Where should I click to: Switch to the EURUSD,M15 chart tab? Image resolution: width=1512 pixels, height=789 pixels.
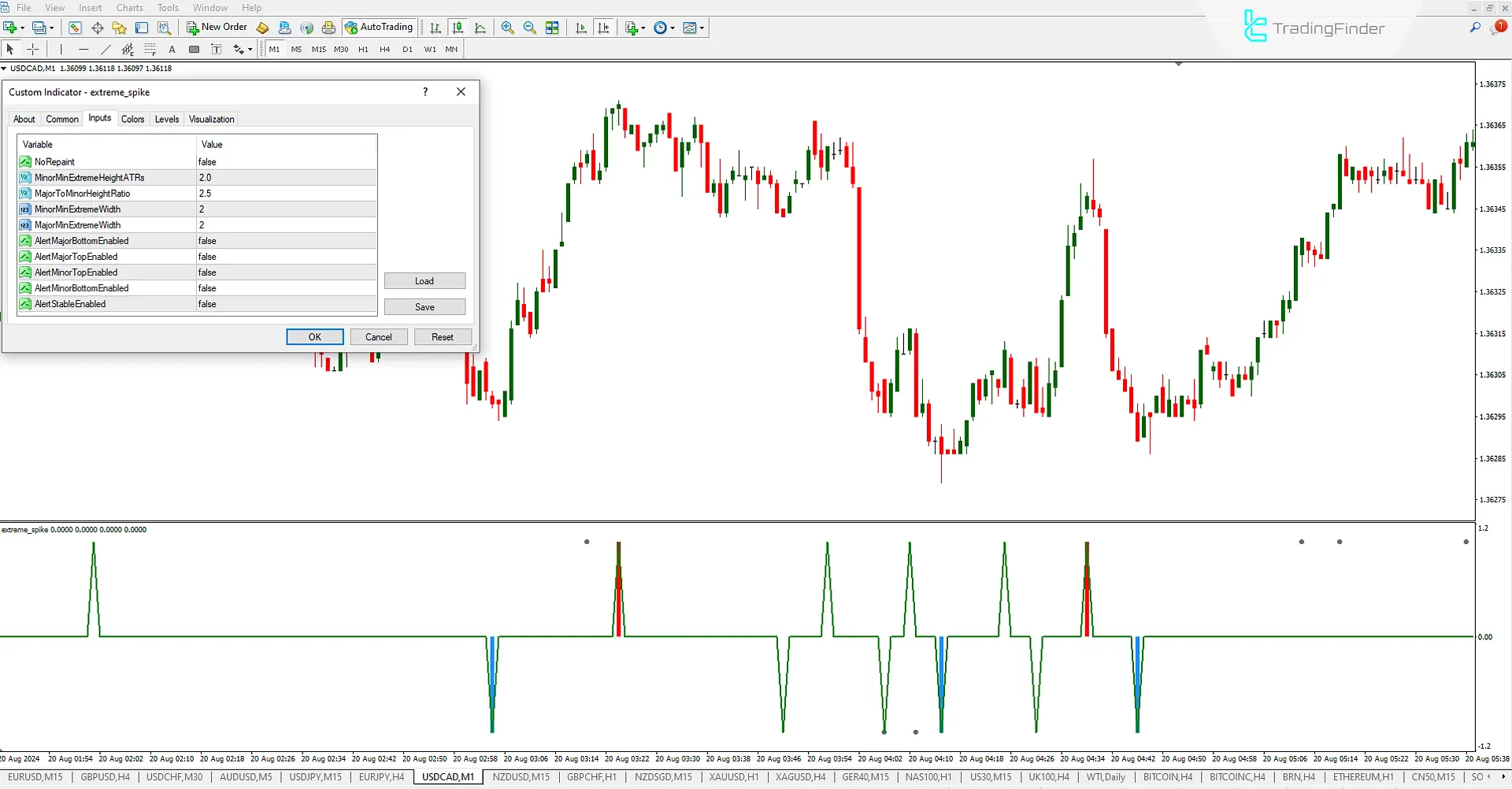(35, 777)
